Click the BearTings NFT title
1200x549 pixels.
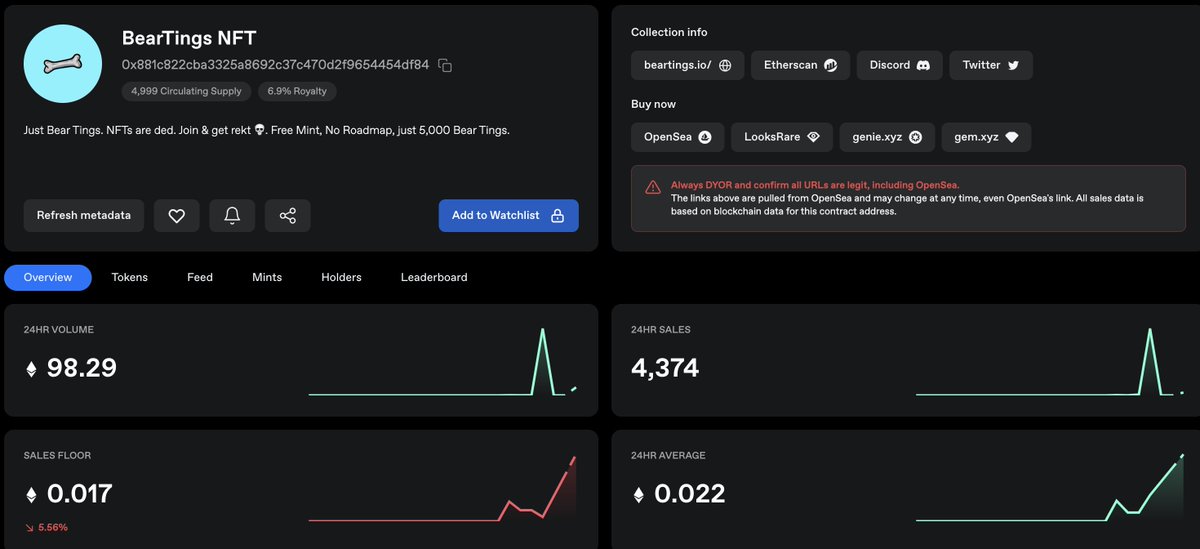[x=189, y=38]
